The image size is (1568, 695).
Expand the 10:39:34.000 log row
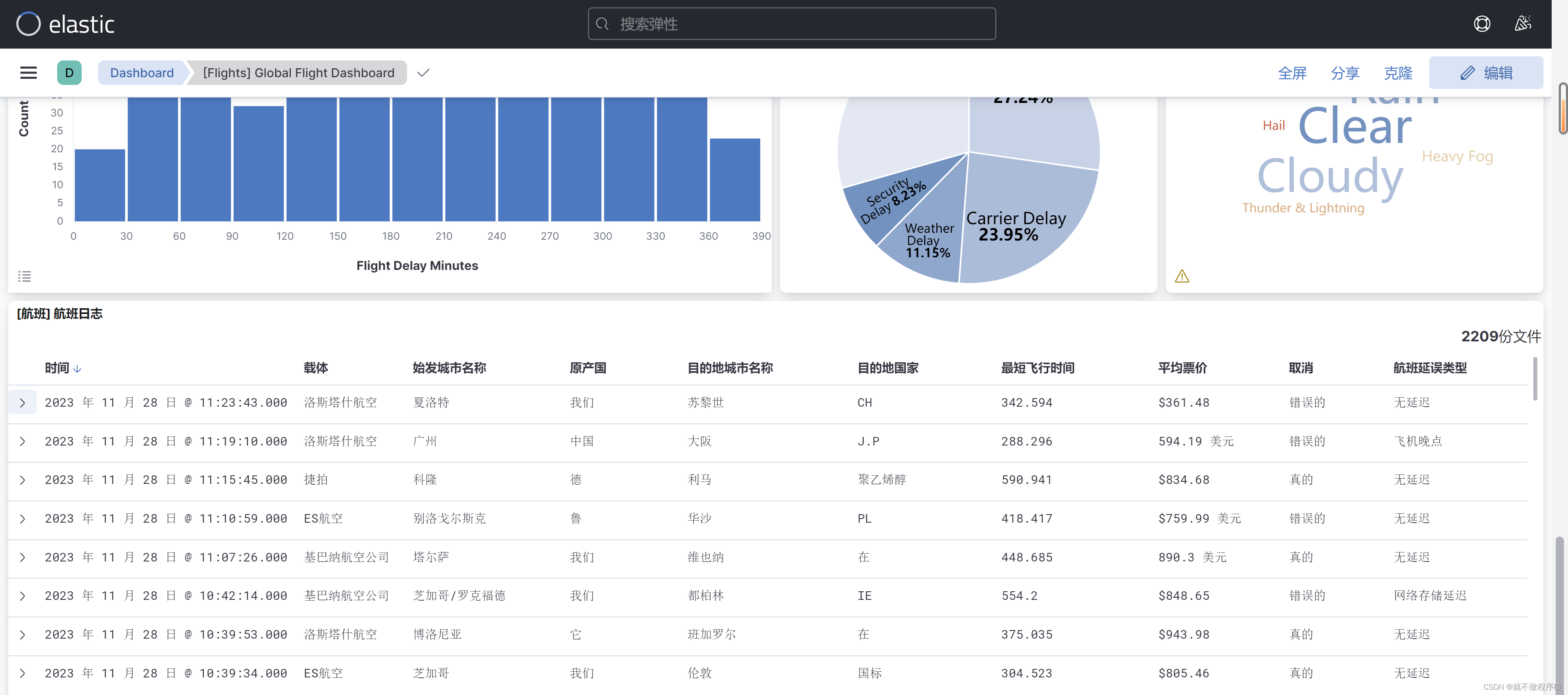pyautogui.click(x=22, y=674)
